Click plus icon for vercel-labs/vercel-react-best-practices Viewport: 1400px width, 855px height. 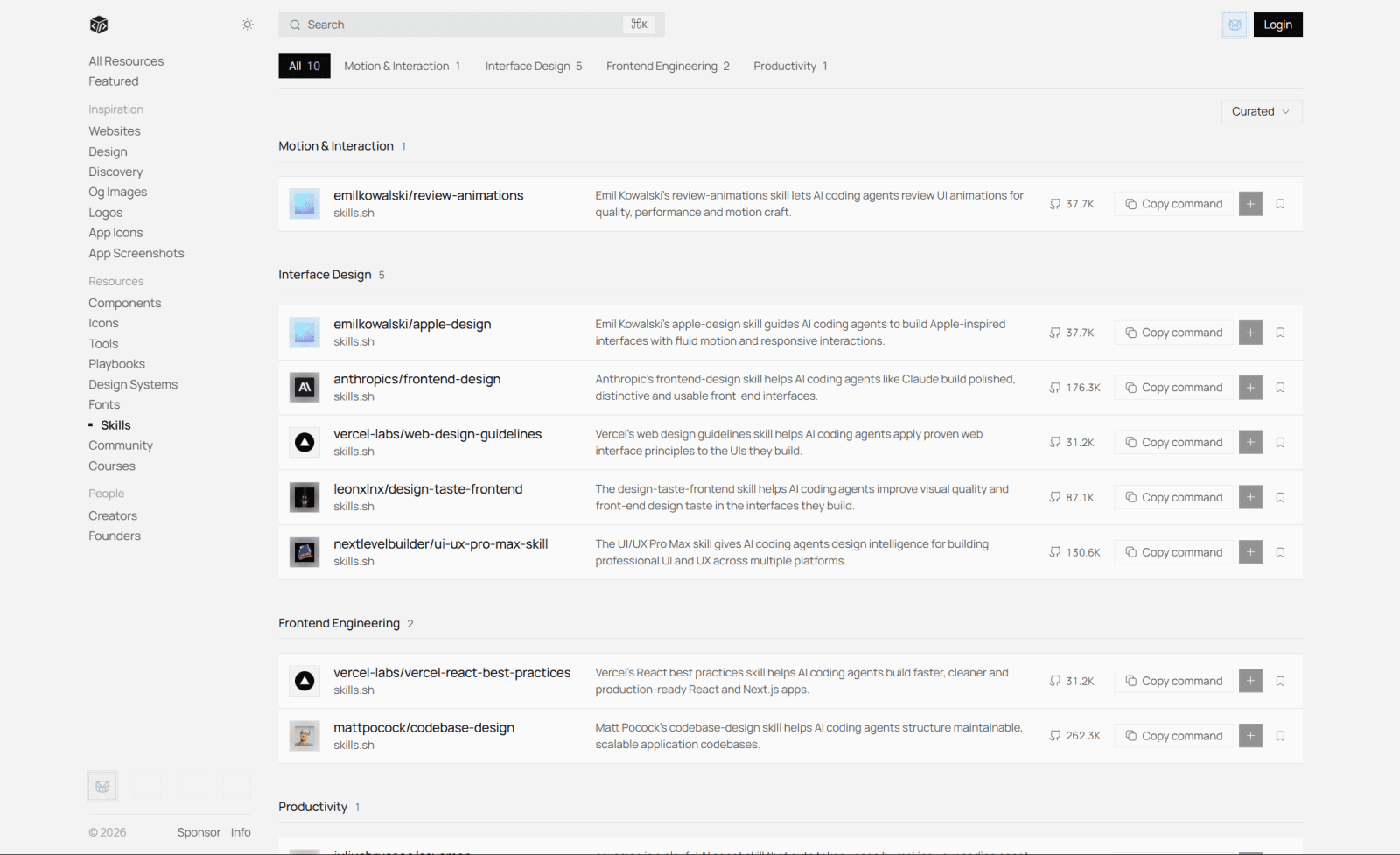click(x=1250, y=681)
